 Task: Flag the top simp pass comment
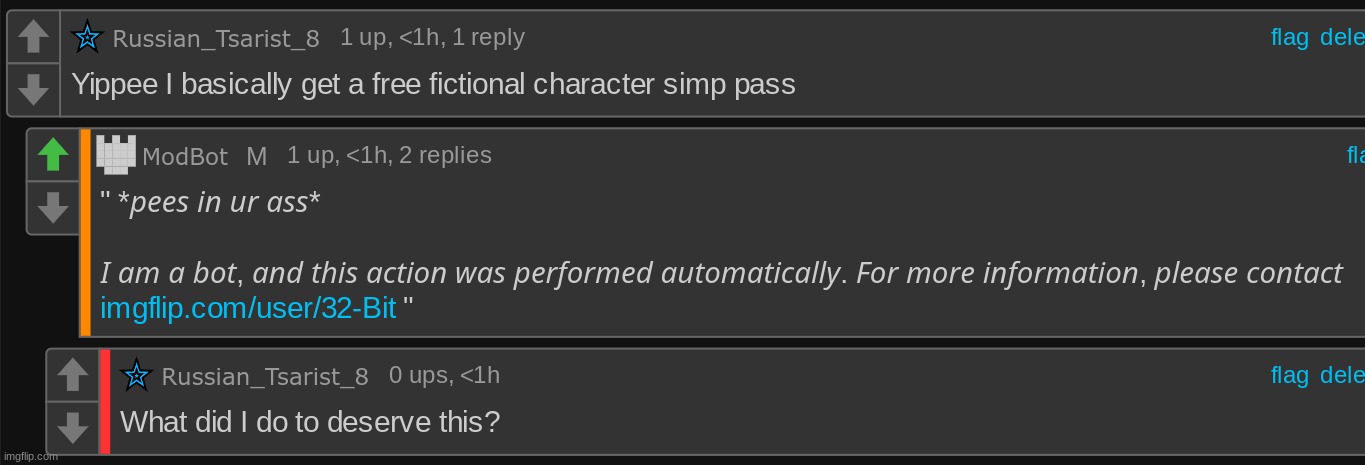click(x=1290, y=38)
